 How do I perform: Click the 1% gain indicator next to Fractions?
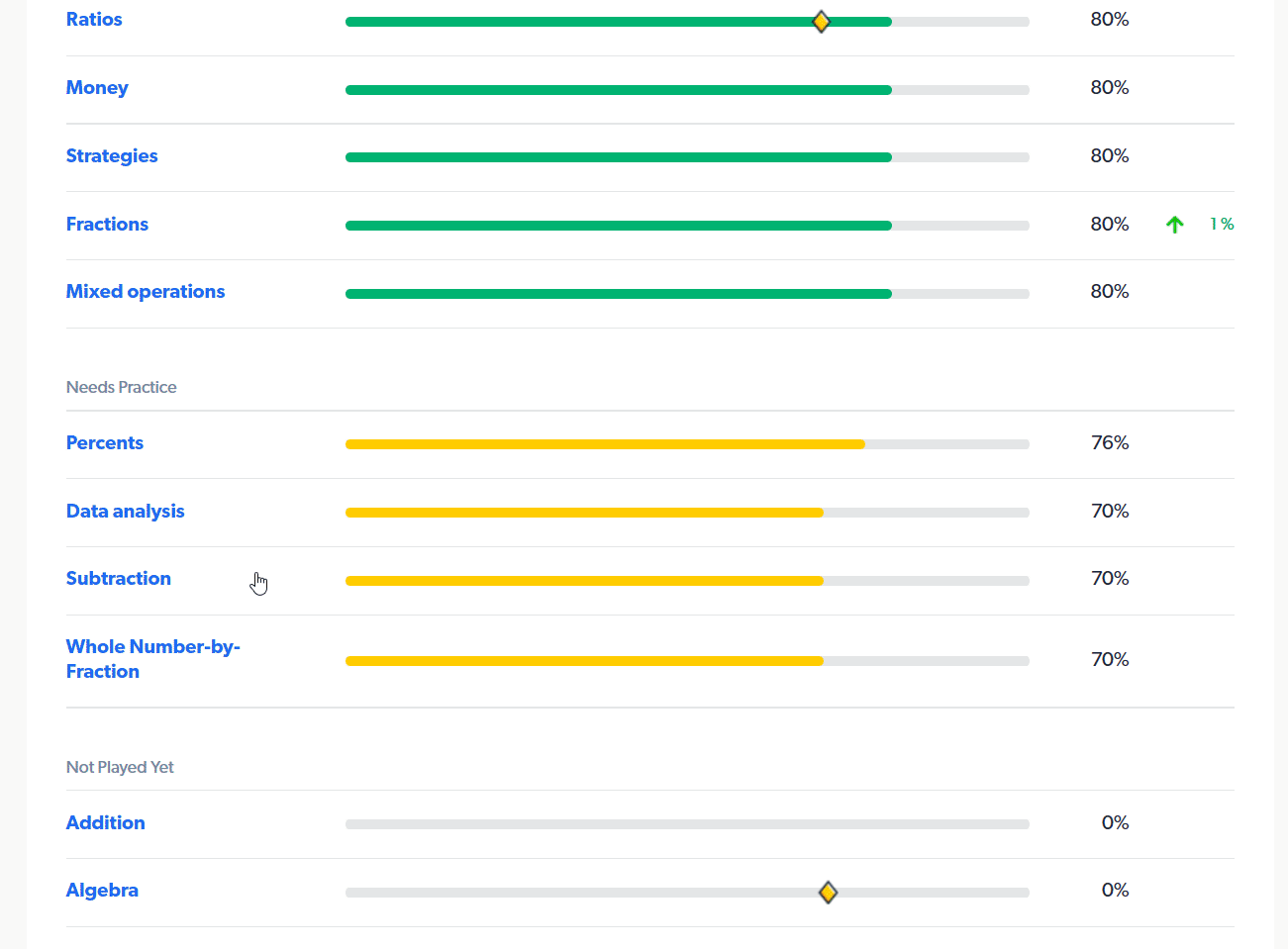point(1221,224)
